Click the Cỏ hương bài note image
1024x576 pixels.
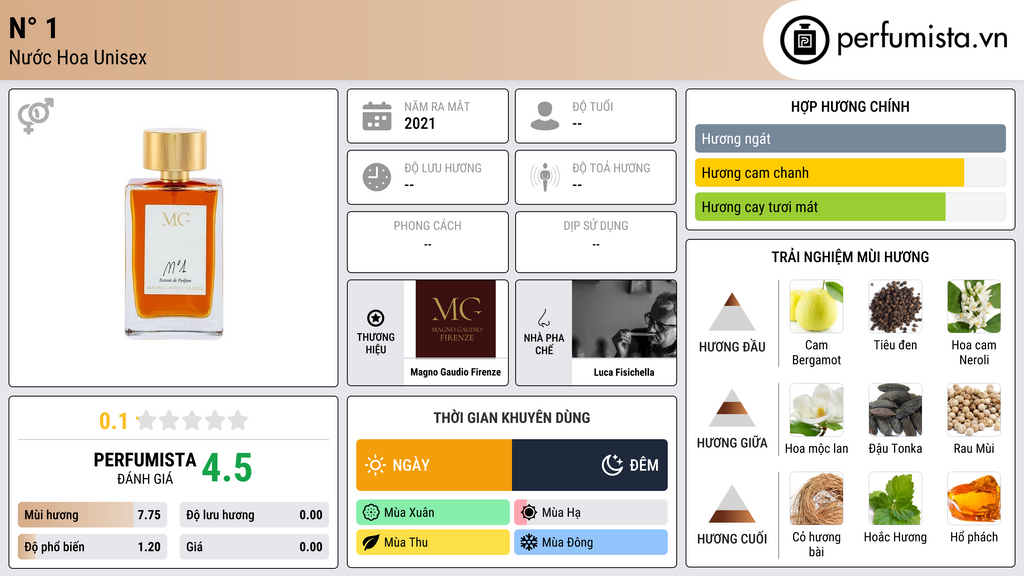tap(816, 498)
